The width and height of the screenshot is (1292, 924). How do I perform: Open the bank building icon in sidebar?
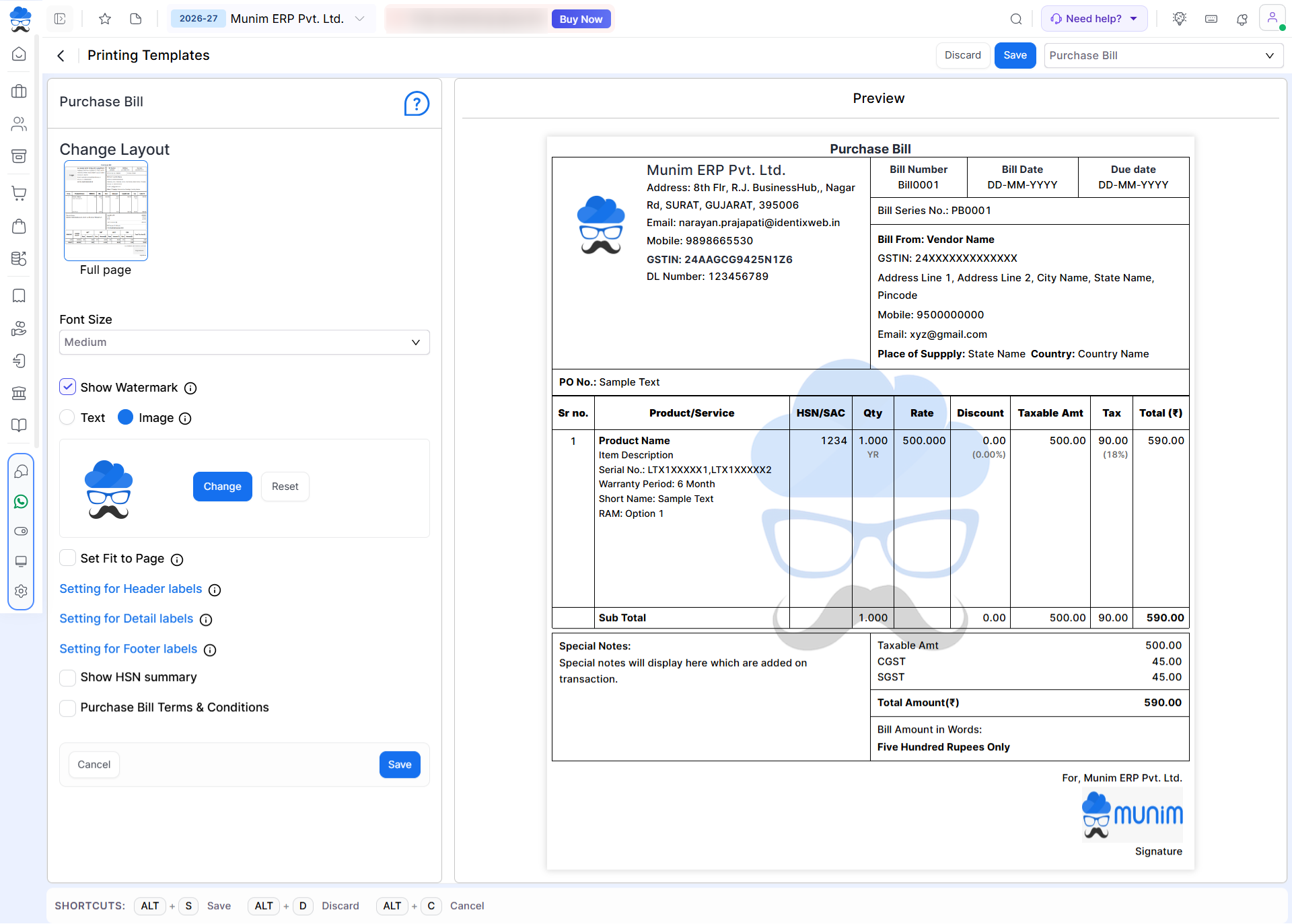point(20,393)
